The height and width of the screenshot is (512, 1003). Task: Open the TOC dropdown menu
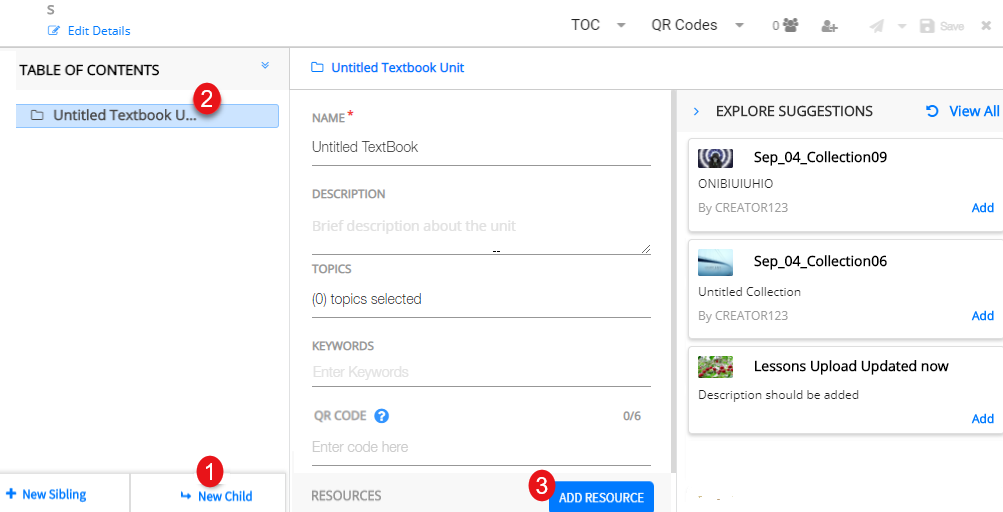(598, 25)
